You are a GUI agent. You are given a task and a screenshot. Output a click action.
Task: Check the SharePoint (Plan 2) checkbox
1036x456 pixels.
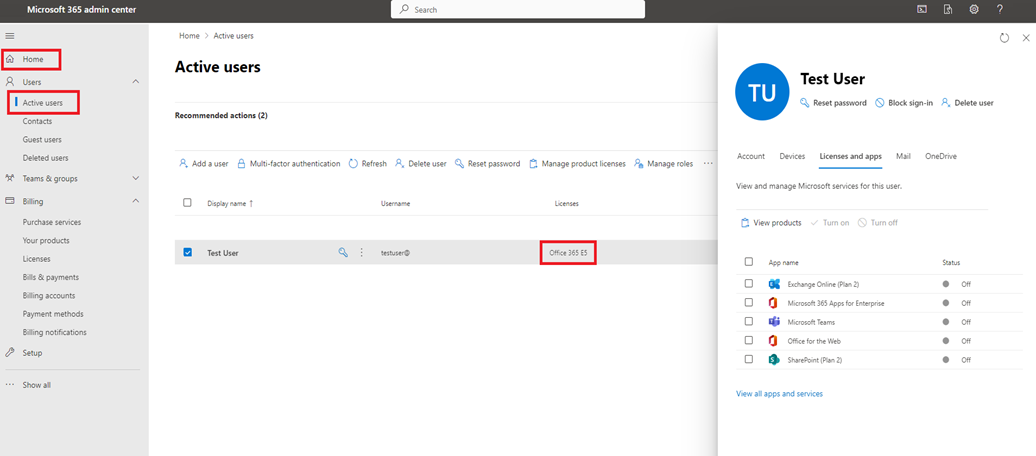coord(749,359)
